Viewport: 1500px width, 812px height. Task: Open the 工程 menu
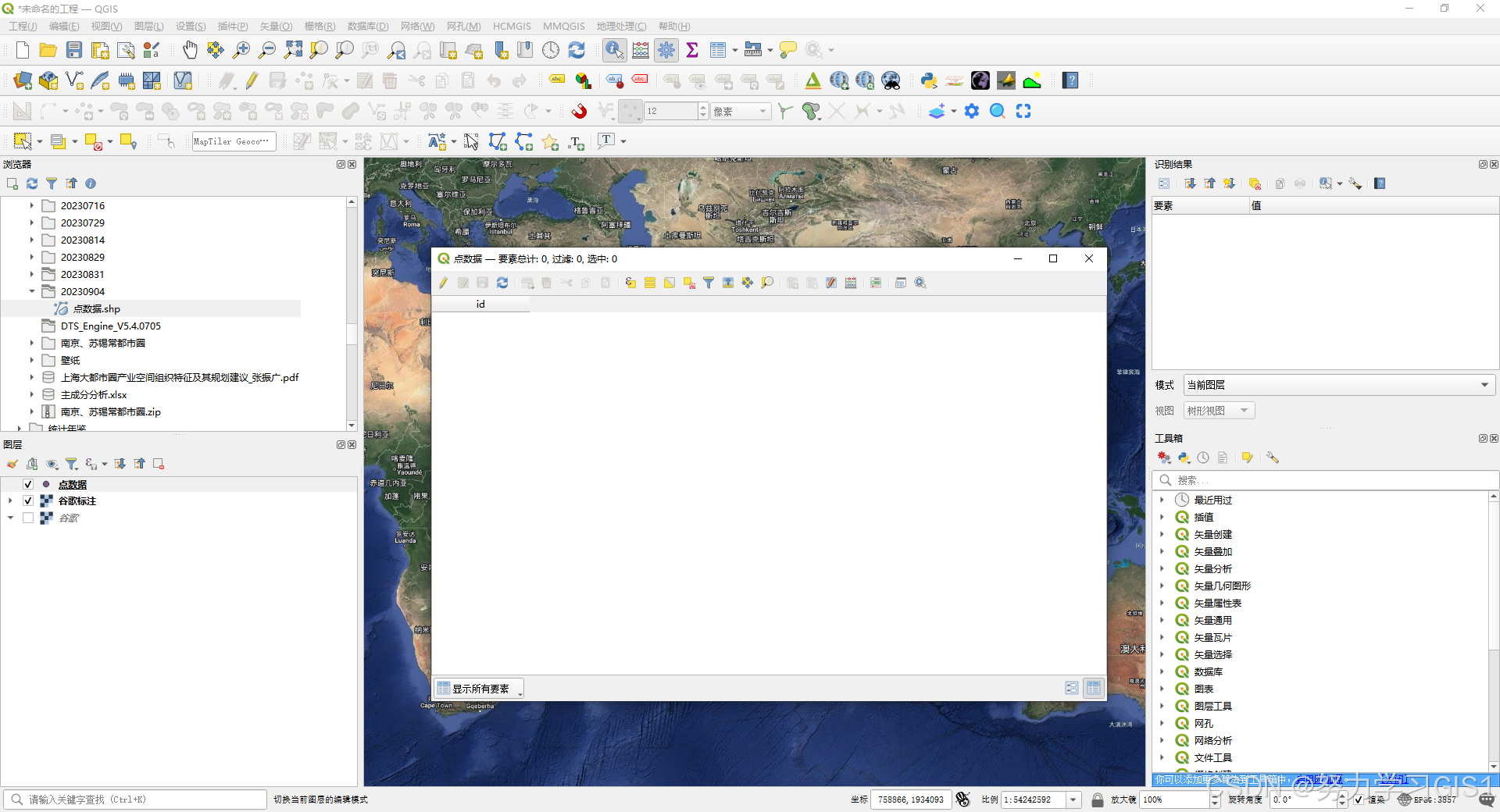[x=23, y=27]
